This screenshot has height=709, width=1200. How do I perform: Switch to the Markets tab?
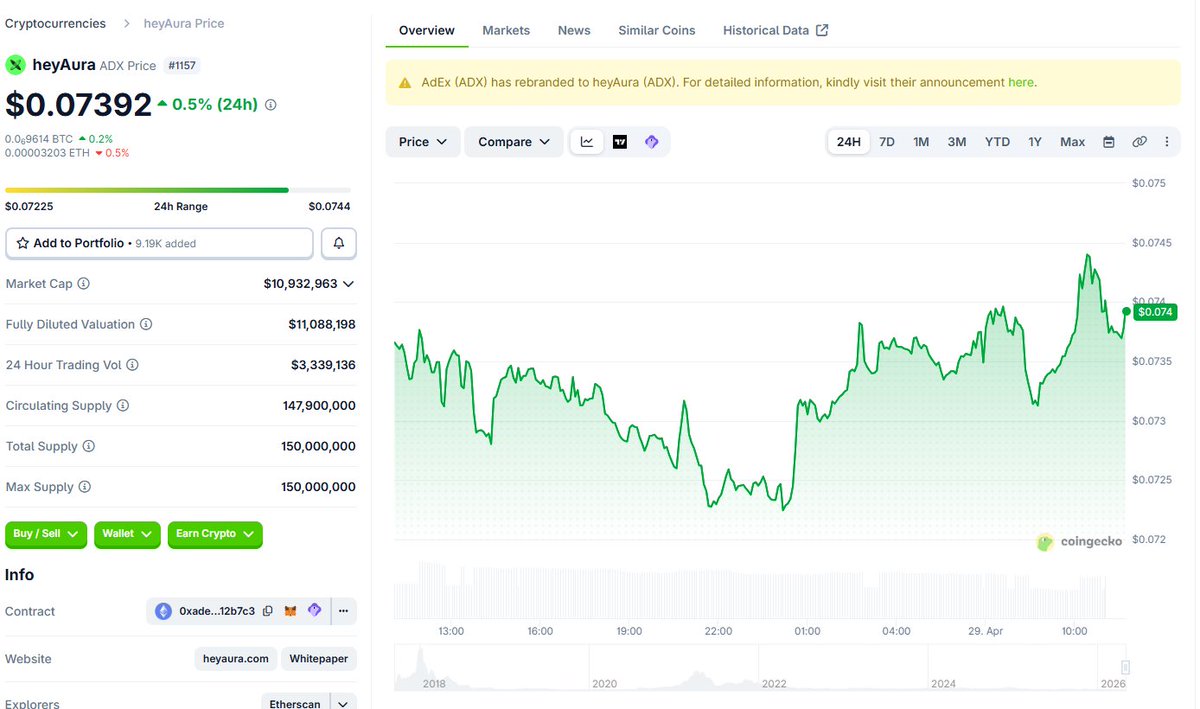click(506, 30)
